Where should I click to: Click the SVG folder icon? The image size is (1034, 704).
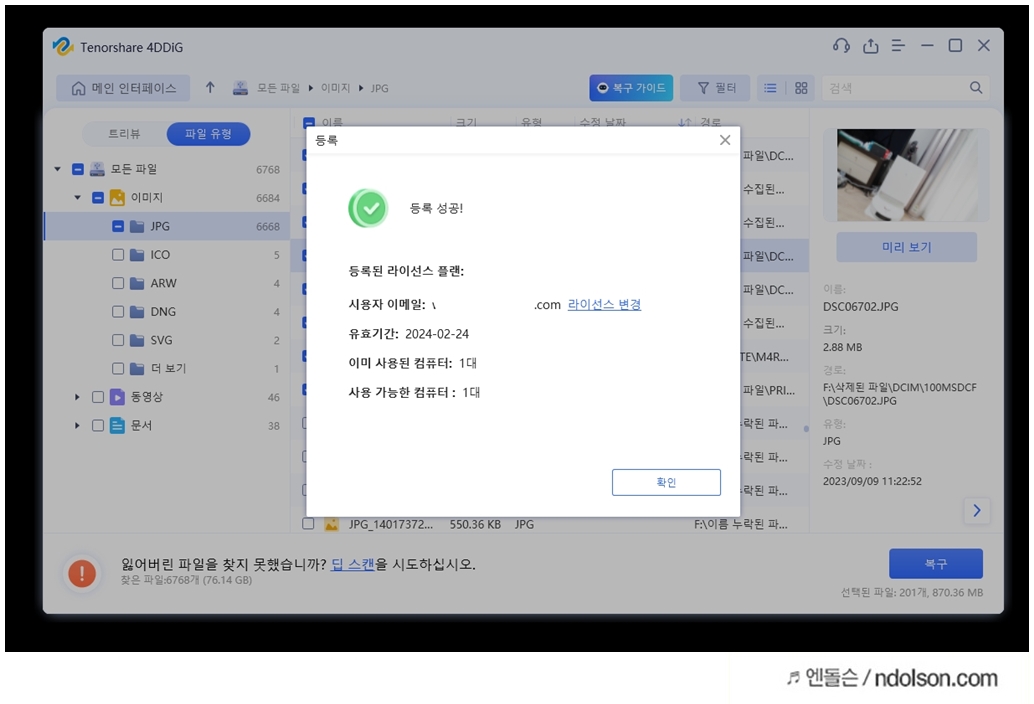click(137, 340)
